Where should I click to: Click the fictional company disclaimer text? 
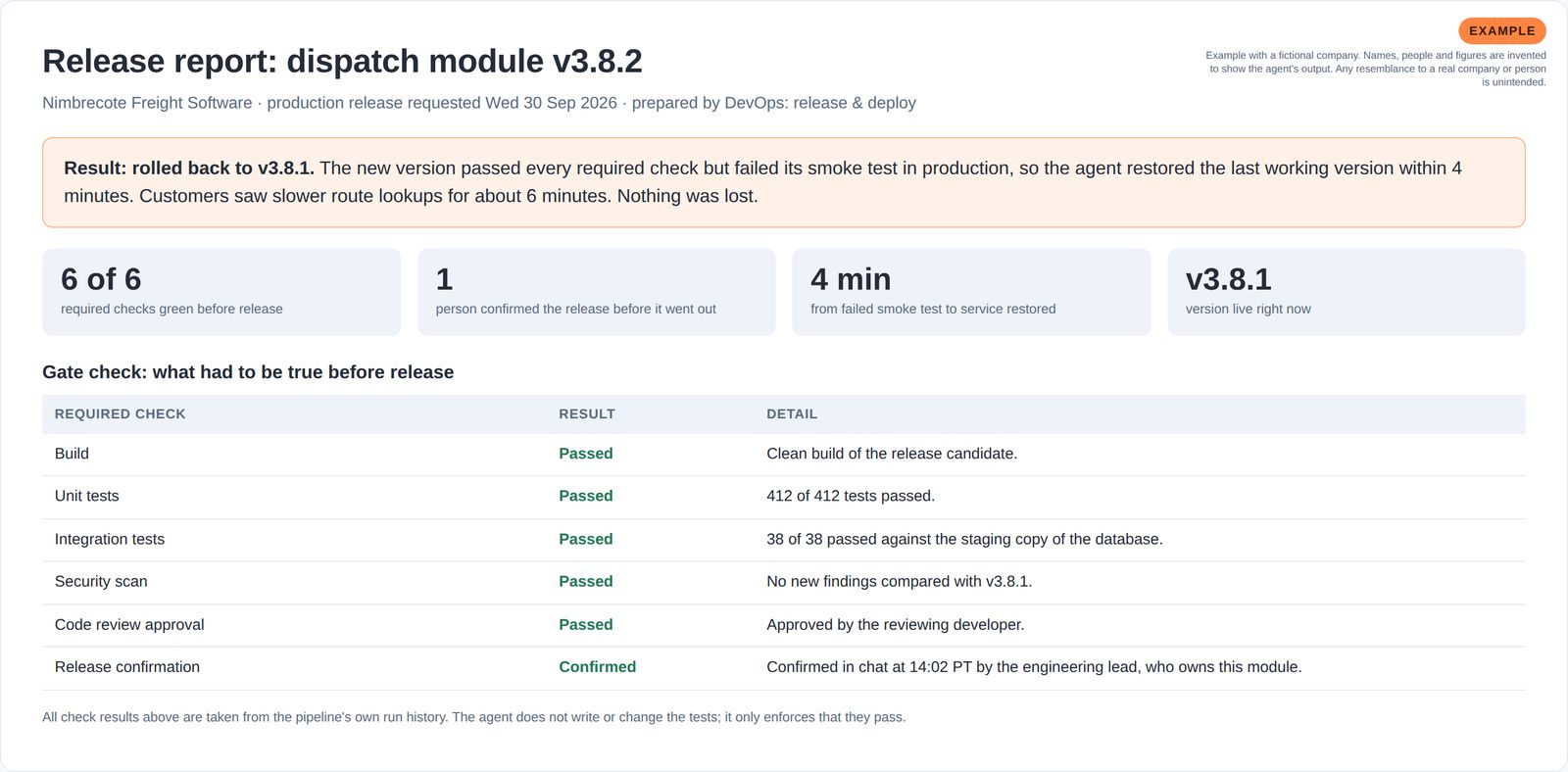1375,69
